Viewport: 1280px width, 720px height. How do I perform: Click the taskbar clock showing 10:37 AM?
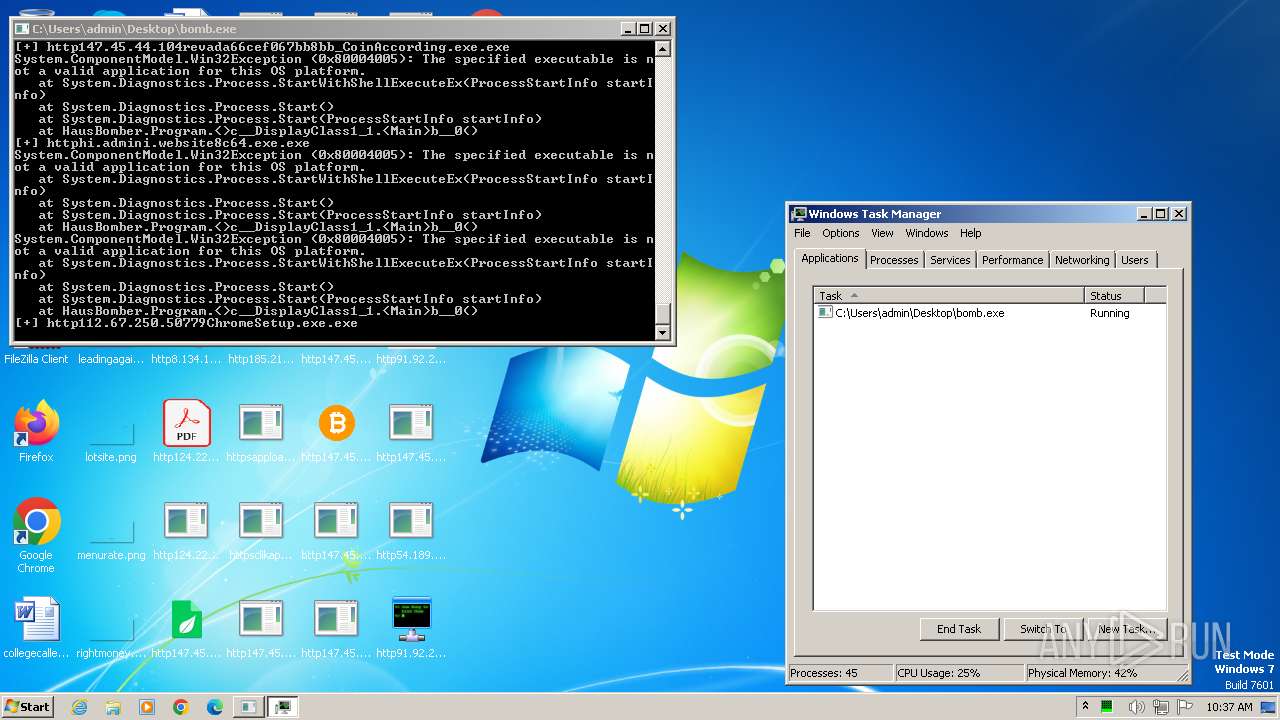1229,707
